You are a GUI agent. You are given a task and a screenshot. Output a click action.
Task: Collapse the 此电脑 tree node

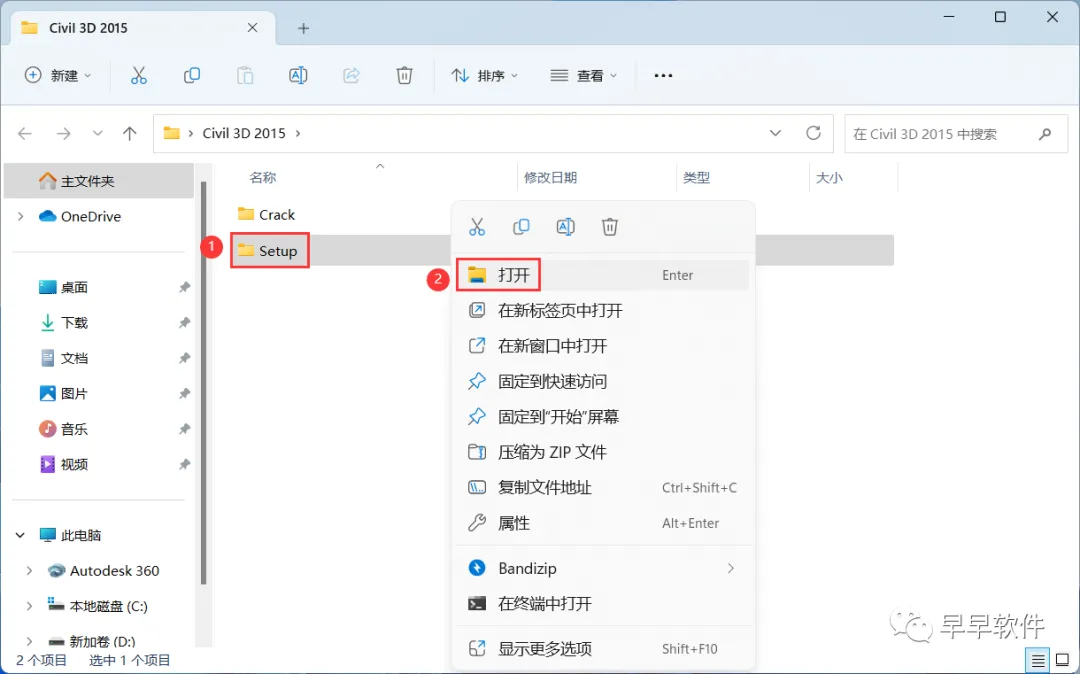point(20,535)
